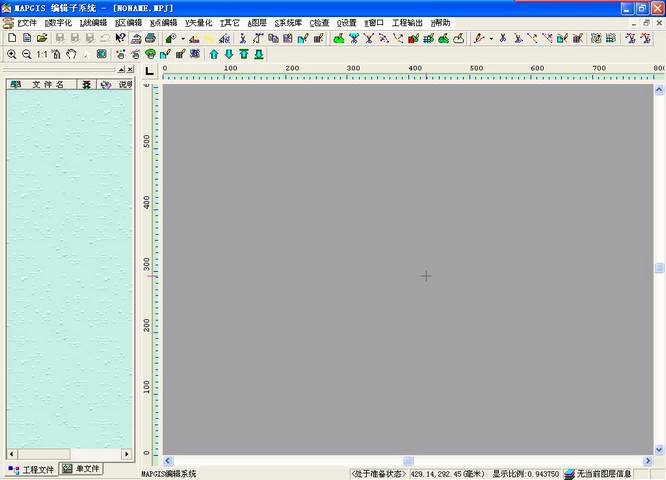The height and width of the screenshot is (480, 666).
Task: Open the 文件 menu
Action: tap(27, 23)
